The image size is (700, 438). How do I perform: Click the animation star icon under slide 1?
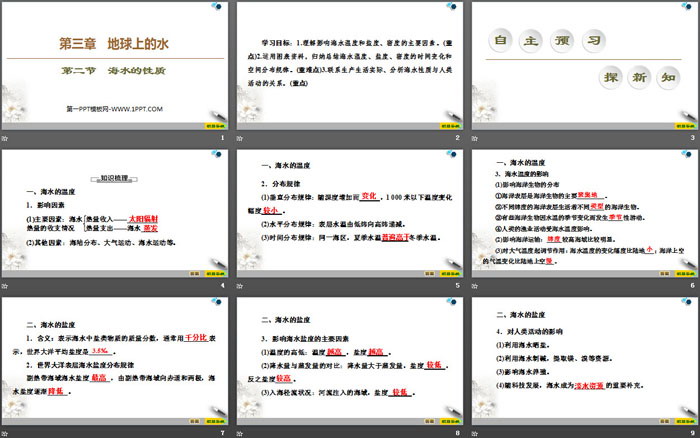(4, 138)
